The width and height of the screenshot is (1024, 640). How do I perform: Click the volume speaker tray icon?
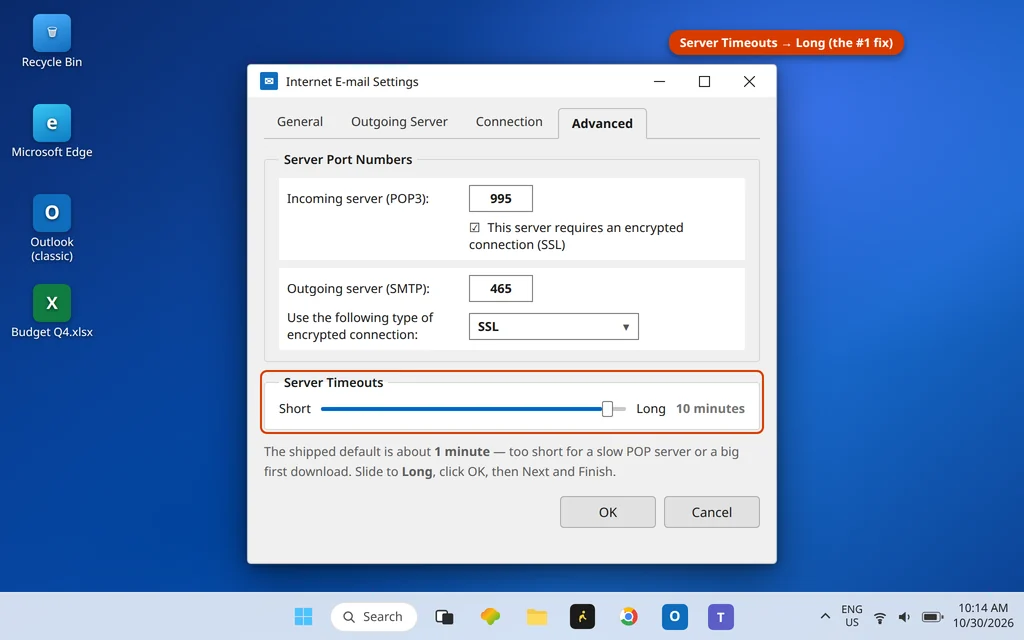904,616
